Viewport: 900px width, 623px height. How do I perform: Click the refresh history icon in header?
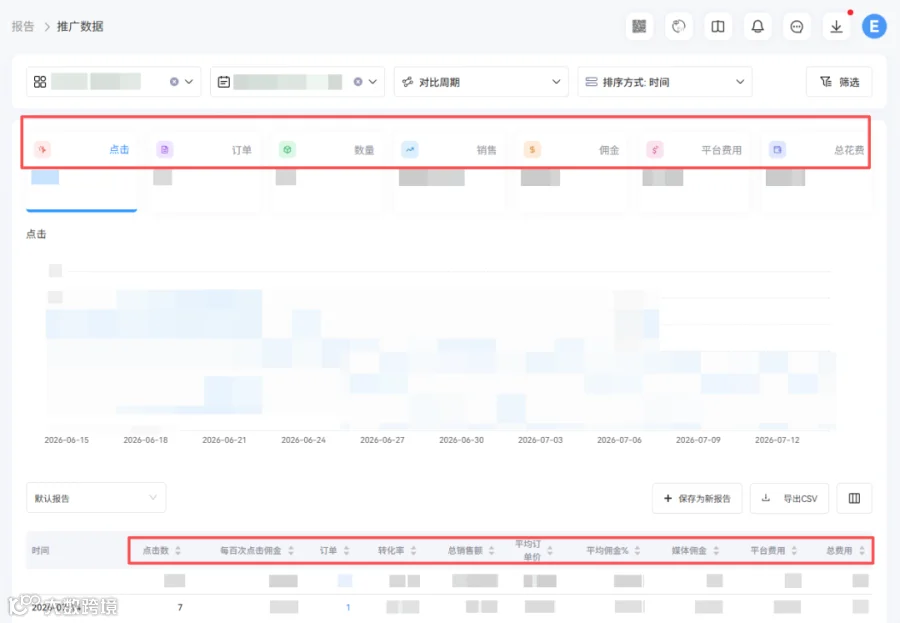pos(678,26)
